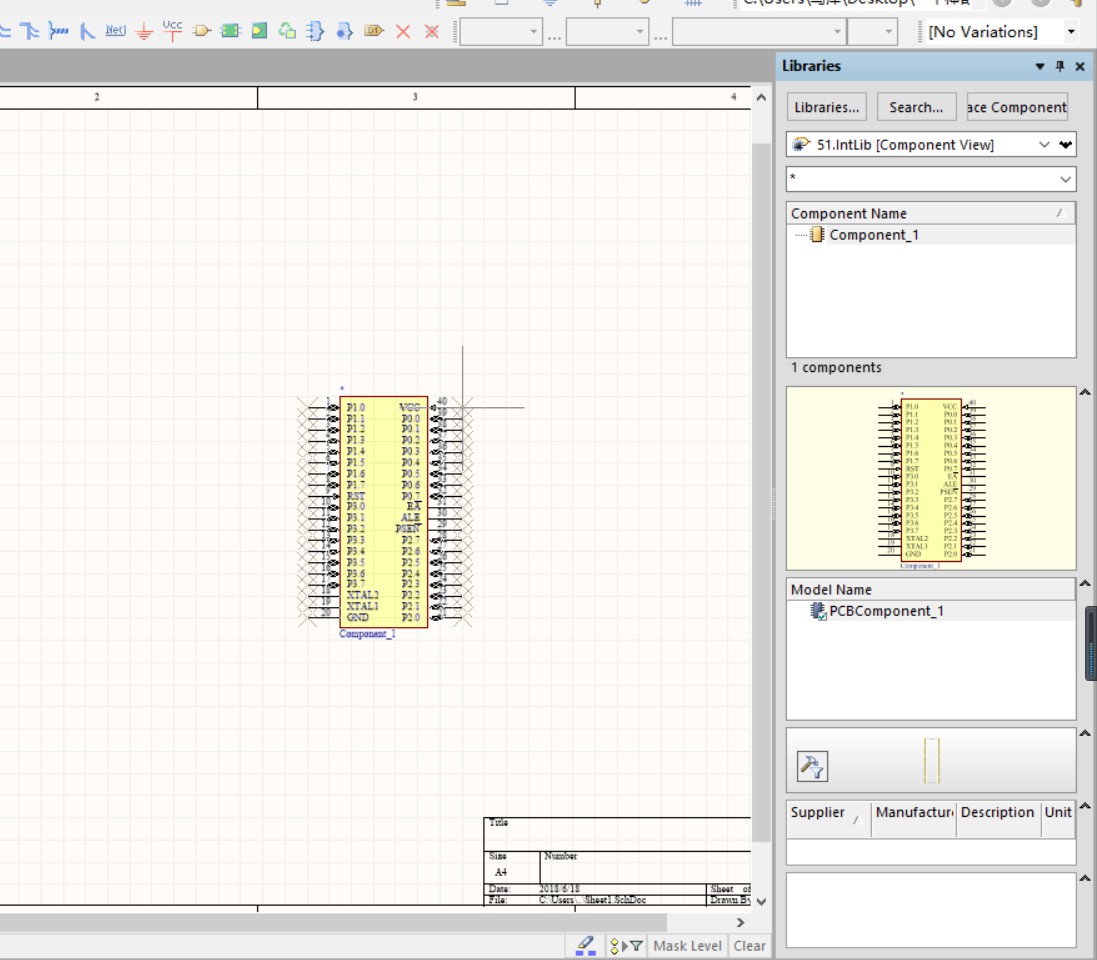
Task: Collapse the footprint preview section
Action: point(1085,733)
